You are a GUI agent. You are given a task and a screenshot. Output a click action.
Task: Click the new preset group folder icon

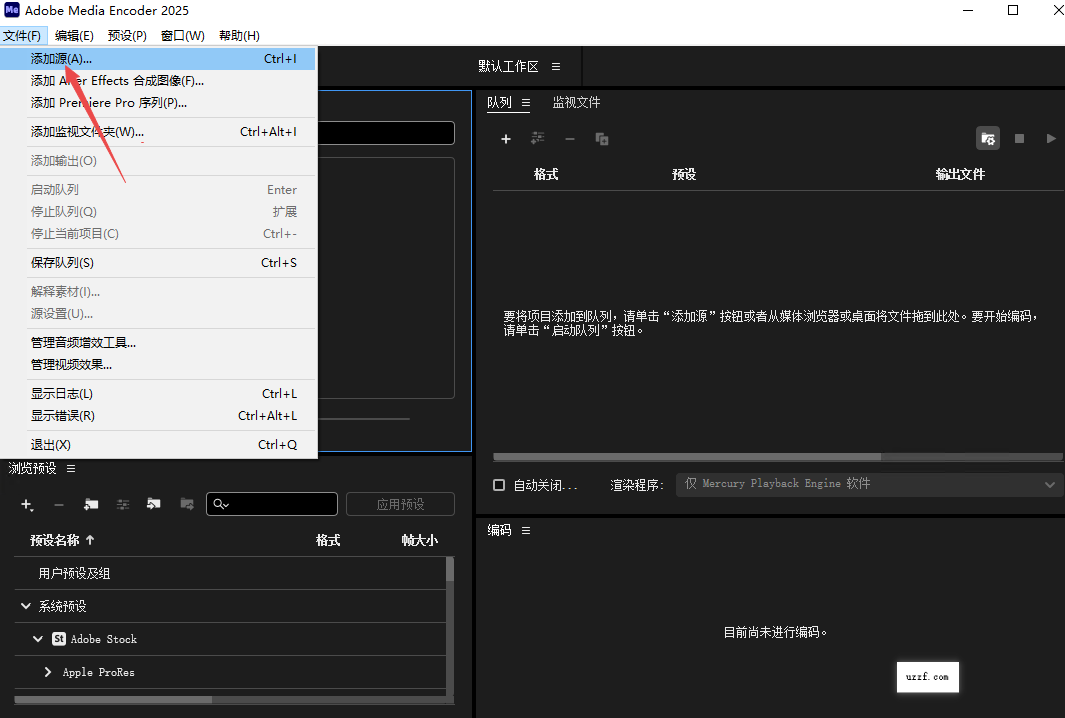[91, 505]
